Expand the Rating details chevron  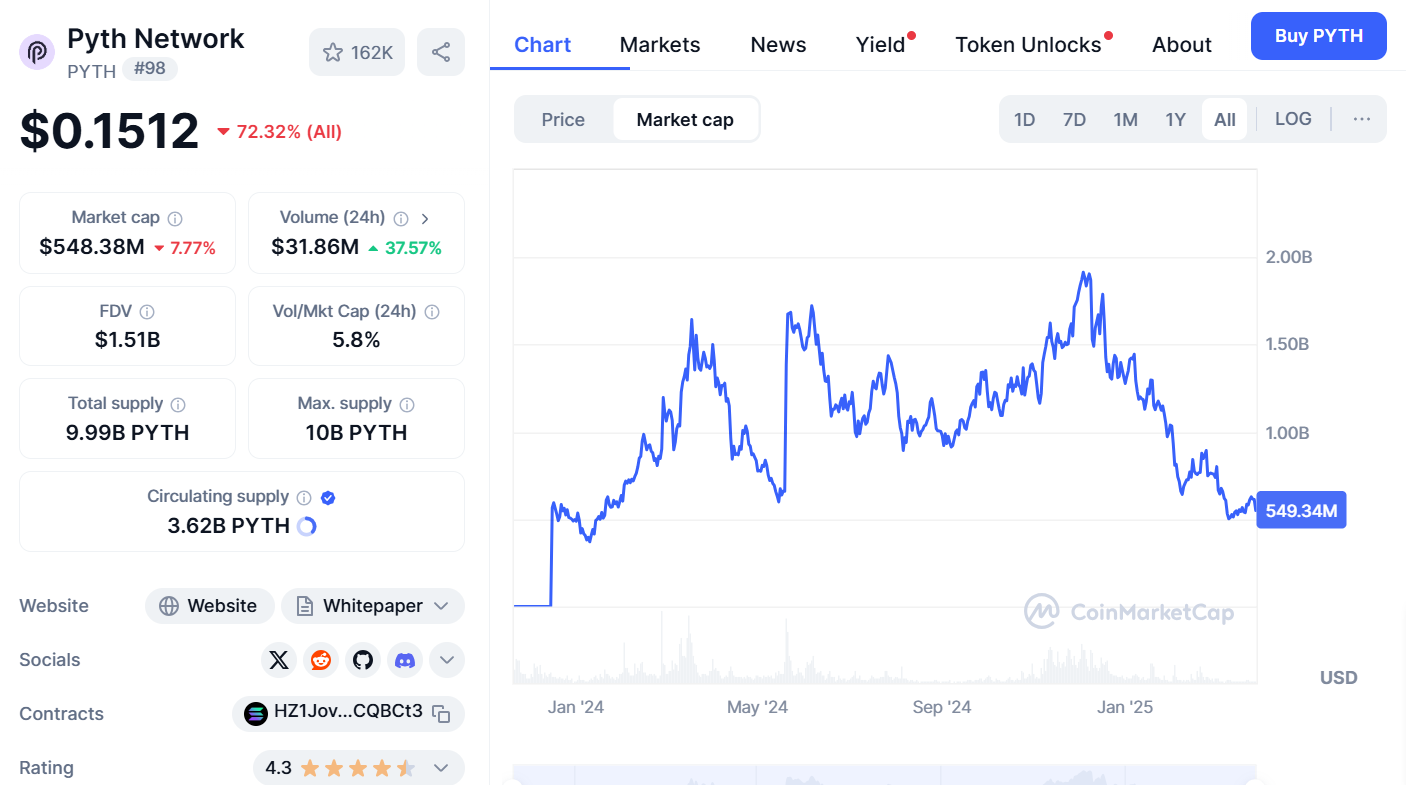coord(440,768)
